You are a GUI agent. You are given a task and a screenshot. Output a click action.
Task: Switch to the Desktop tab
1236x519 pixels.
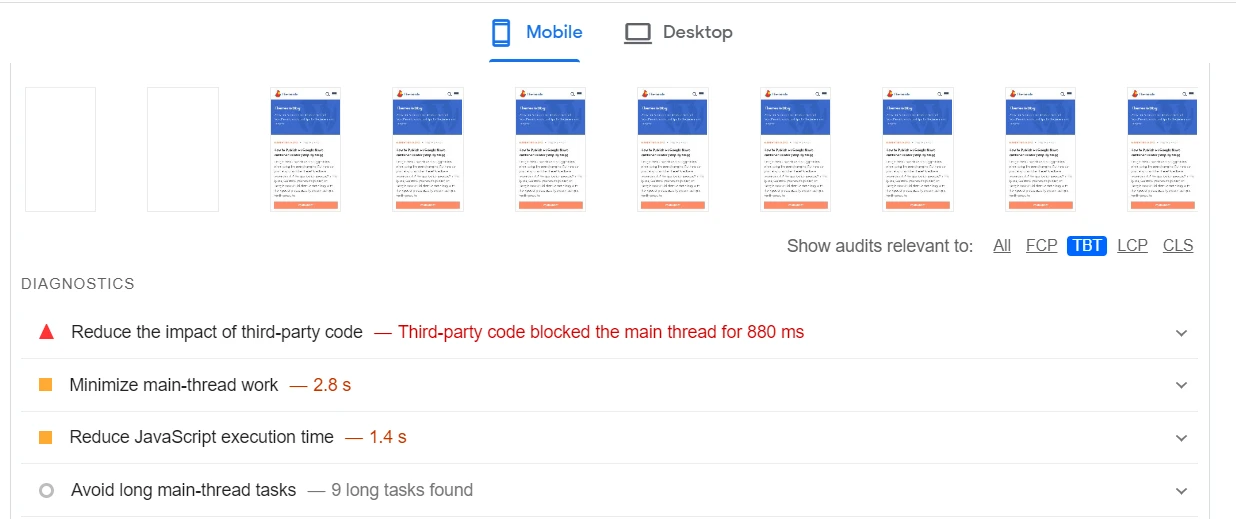678,33
